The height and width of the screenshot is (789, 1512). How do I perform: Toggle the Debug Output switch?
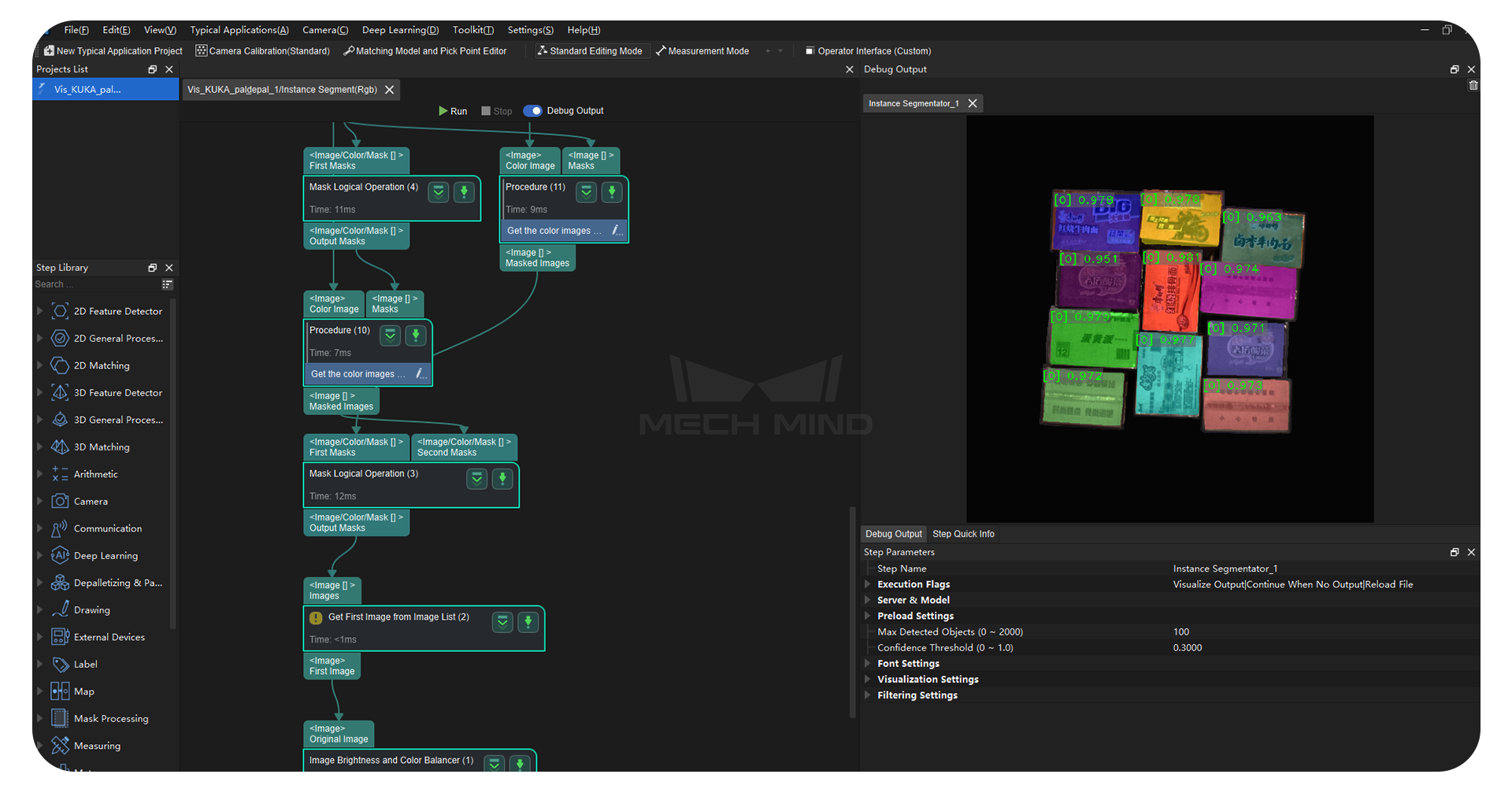(533, 111)
